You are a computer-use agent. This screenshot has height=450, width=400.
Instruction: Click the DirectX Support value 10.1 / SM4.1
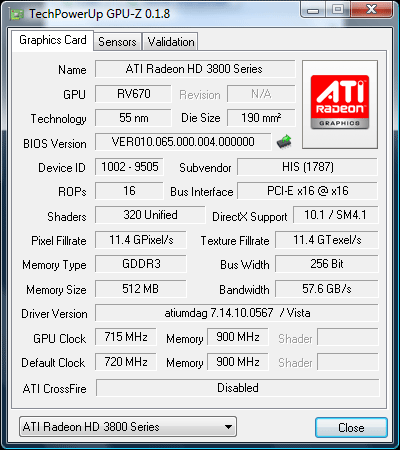point(336,215)
